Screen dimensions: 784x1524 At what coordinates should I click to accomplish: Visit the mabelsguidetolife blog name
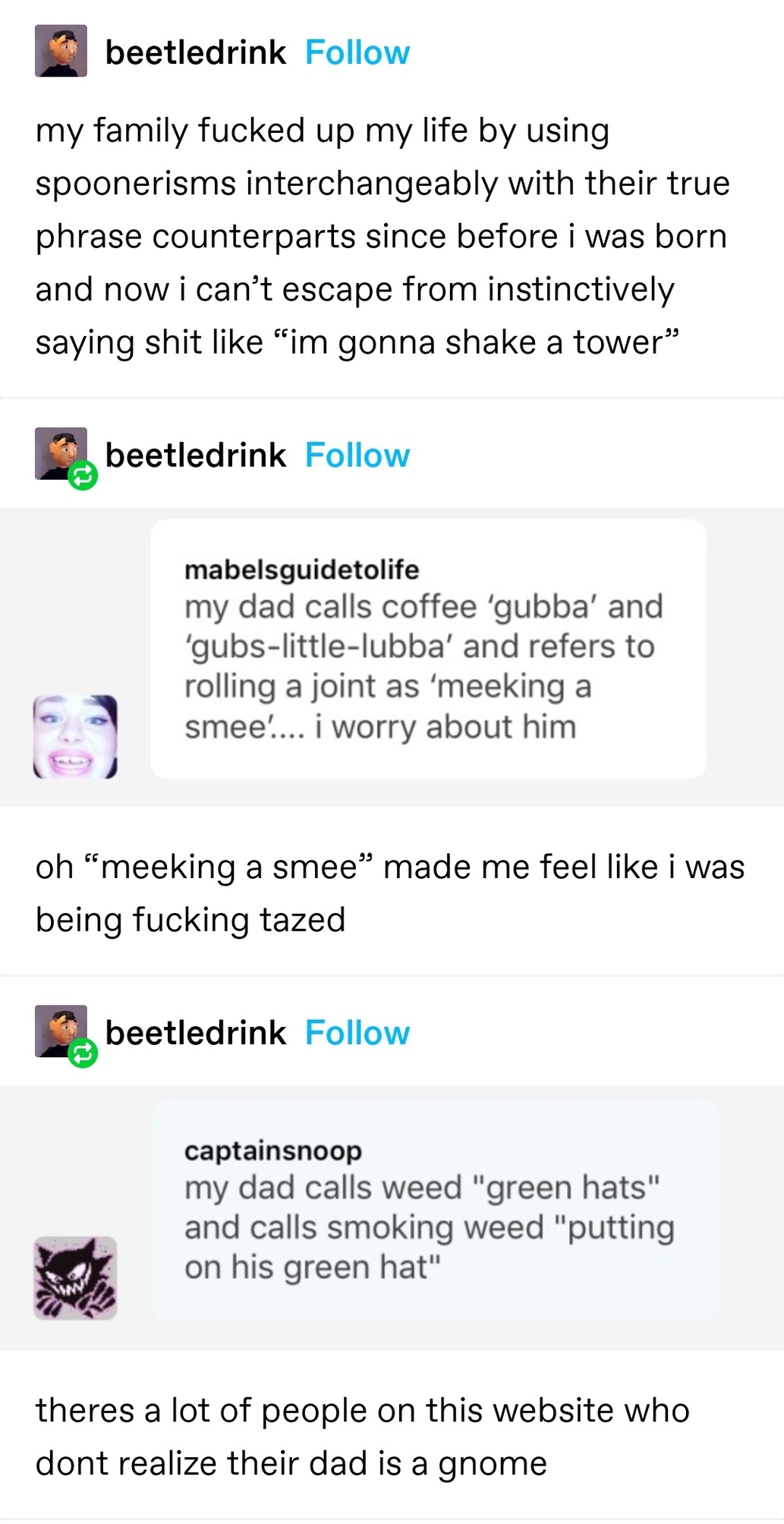(x=301, y=569)
